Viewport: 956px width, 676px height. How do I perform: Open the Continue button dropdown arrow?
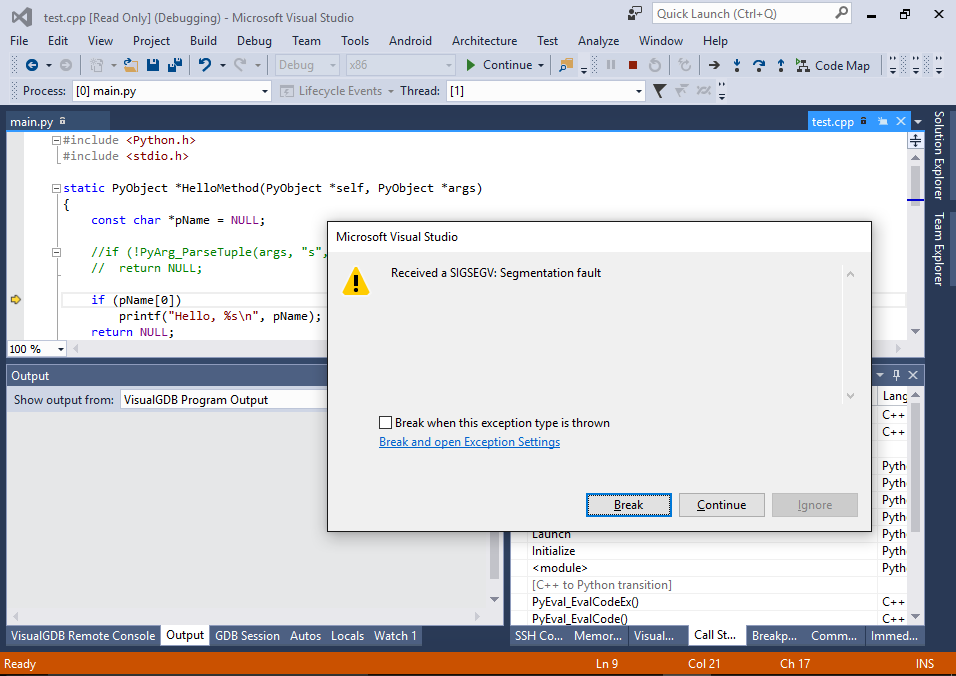click(541, 65)
